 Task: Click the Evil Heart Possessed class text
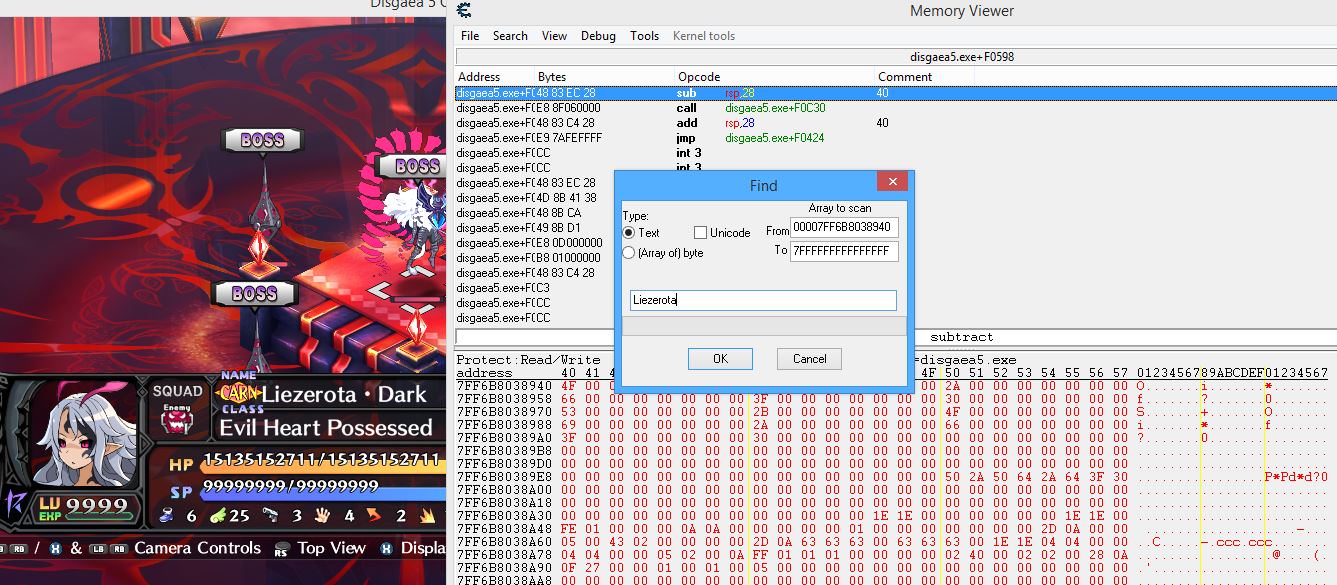(x=326, y=428)
